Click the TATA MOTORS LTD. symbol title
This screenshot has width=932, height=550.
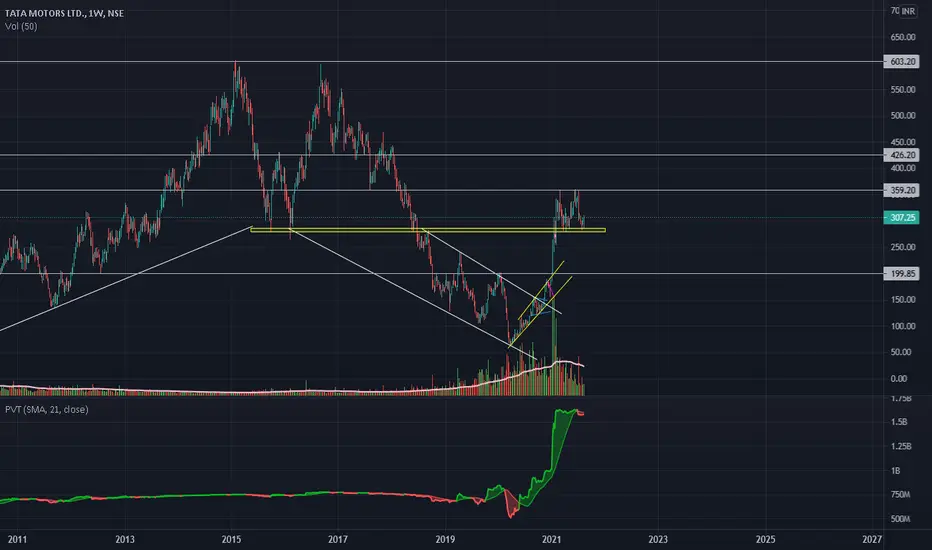click(x=64, y=13)
